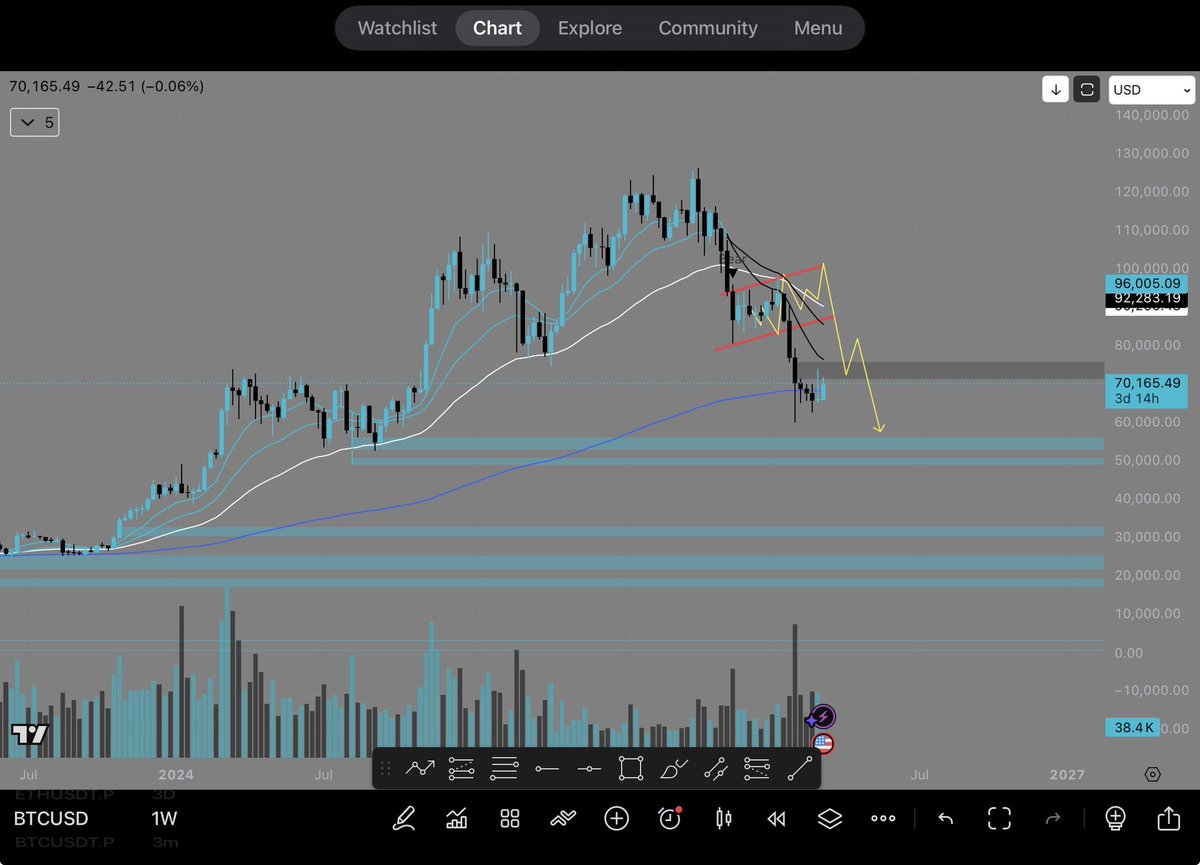This screenshot has height=865, width=1200.
Task: Click the US flag economic event marker
Action: [822, 743]
